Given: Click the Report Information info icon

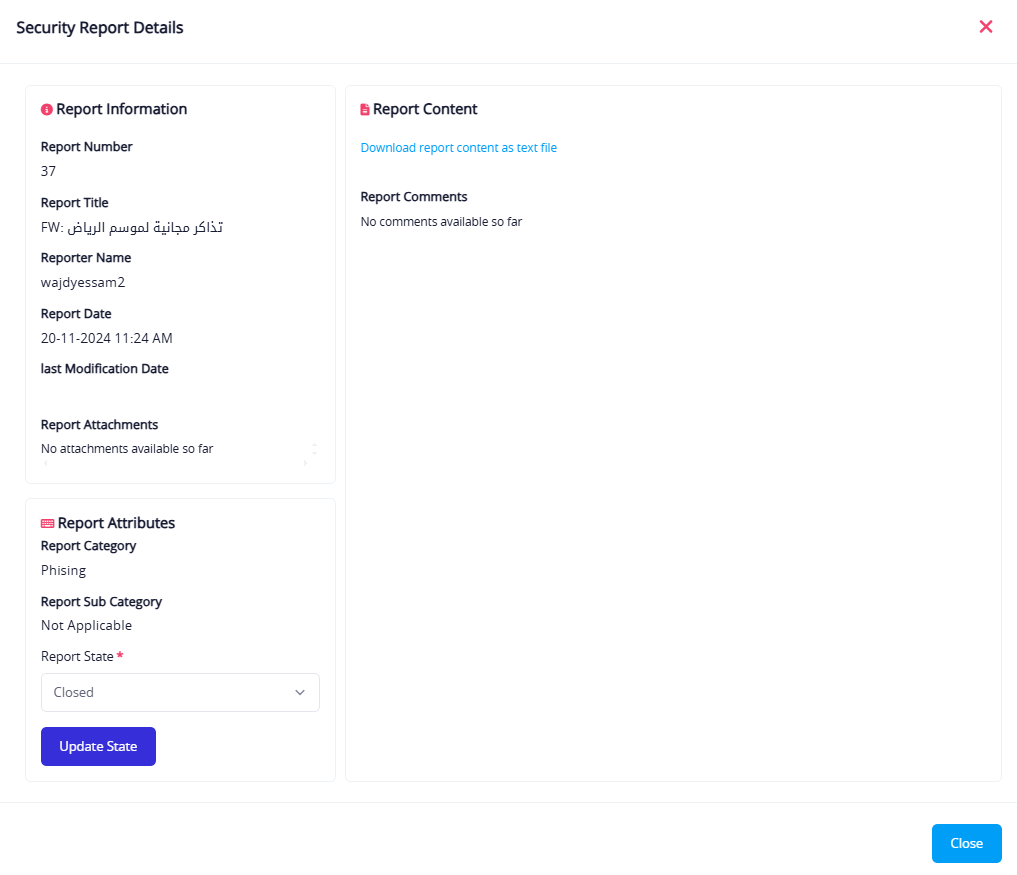Looking at the screenshot, I should coord(46,110).
